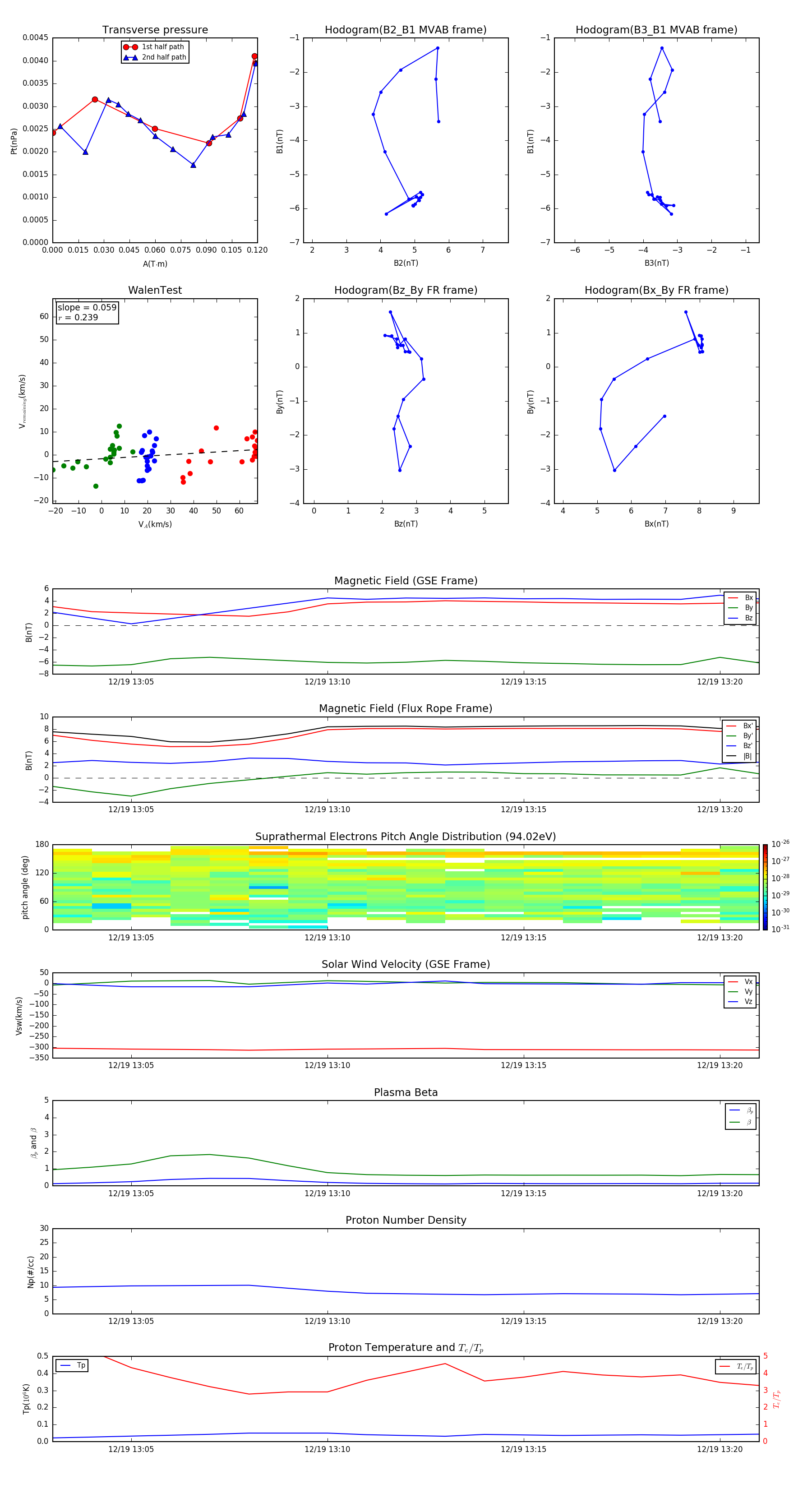Select "Bx'" in the Flux Rope legend
The height and width of the screenshot is (1489, 812).
coord(739,726)
